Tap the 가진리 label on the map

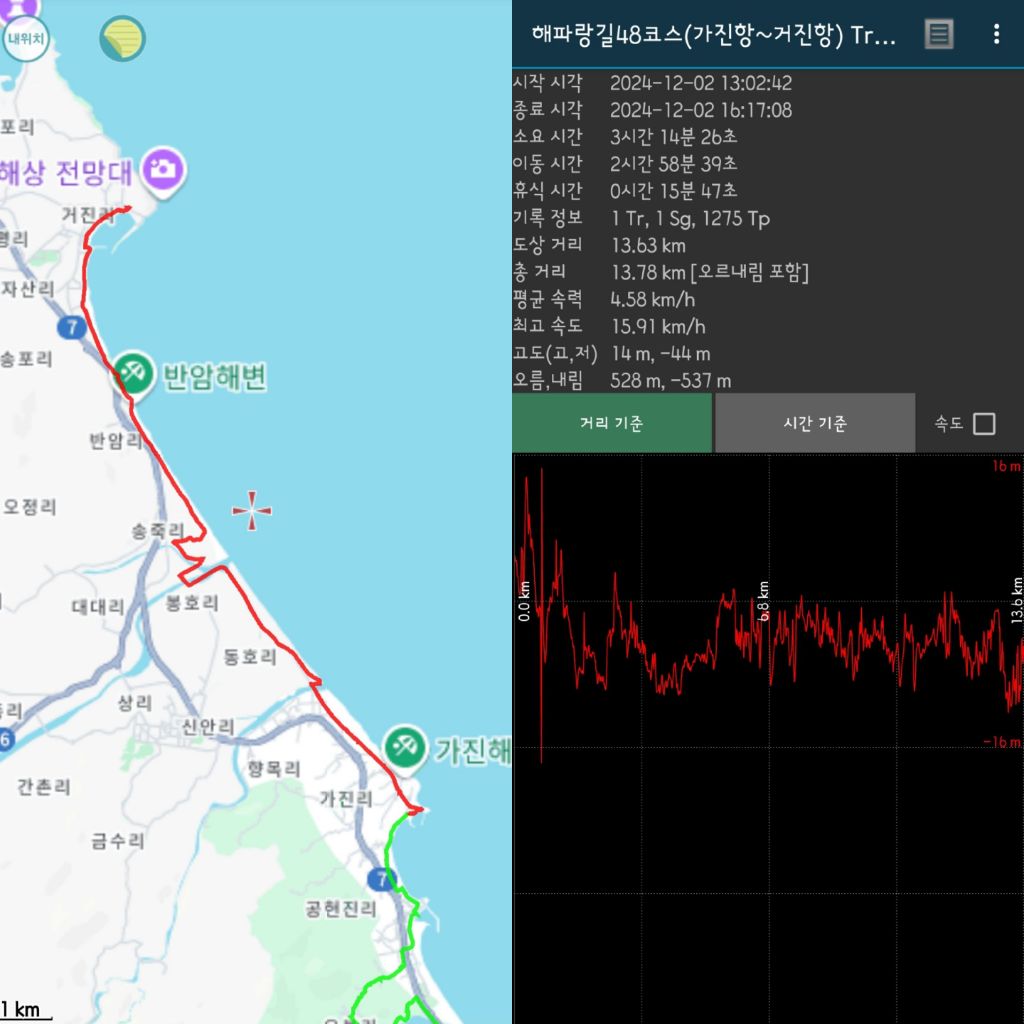point(346,798)
